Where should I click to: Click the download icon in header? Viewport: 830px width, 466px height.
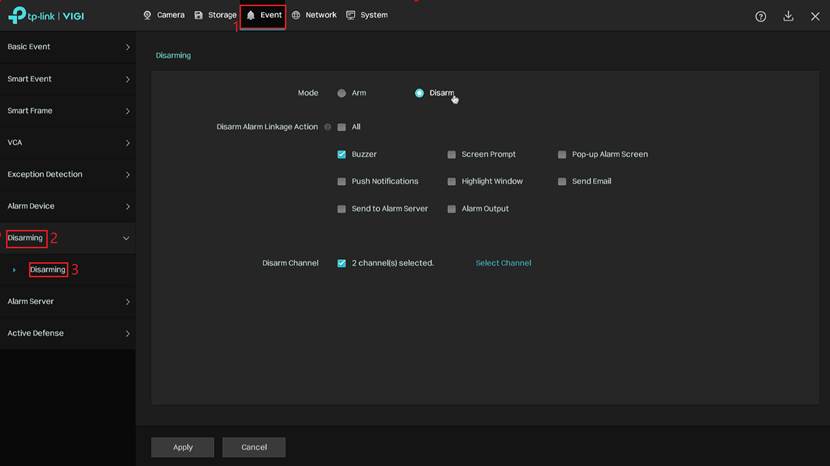coord(788,16)
